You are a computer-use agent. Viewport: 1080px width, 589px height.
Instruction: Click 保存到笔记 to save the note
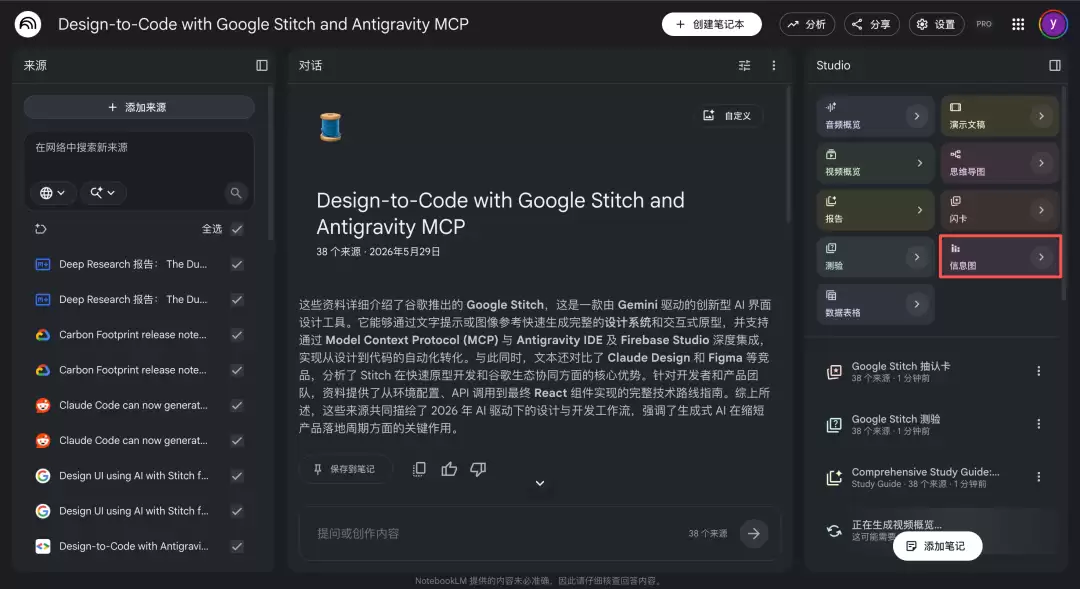pyautogui.click(x=344, y=469)
